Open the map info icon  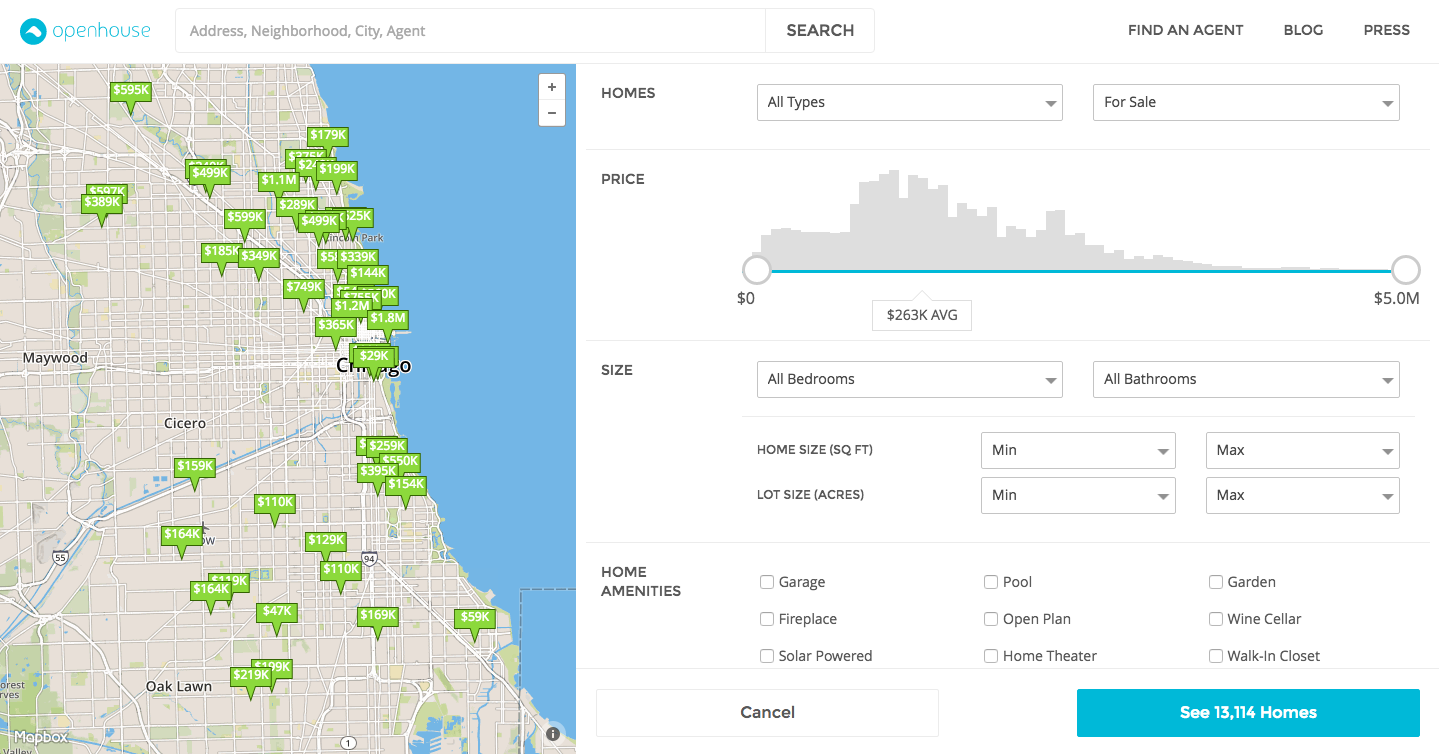click(553, 733)
